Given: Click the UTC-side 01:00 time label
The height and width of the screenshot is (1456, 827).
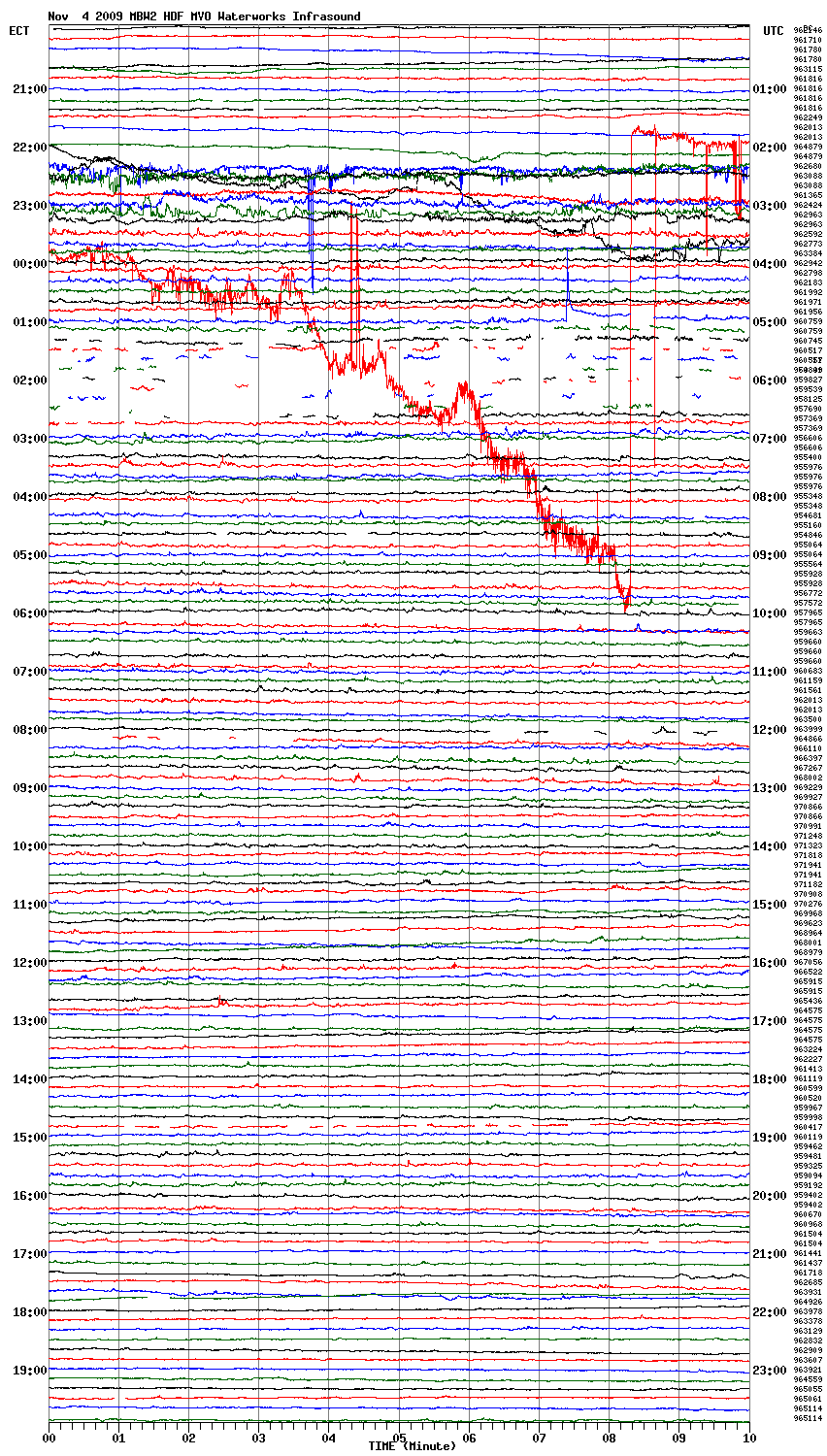Looking at the screenshot, I should [770, 89].
